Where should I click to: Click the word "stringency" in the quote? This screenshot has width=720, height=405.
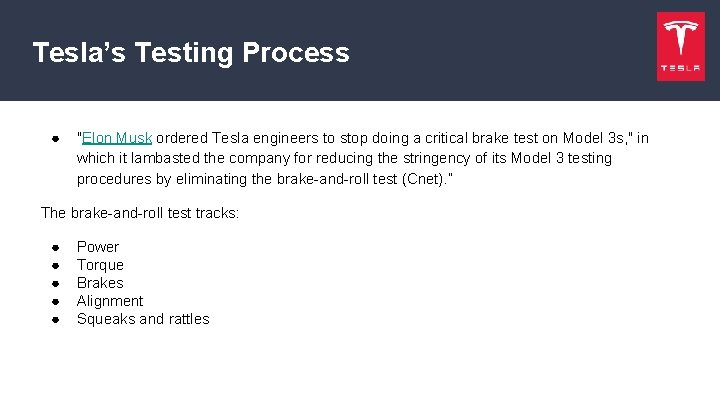pos(433,158)
